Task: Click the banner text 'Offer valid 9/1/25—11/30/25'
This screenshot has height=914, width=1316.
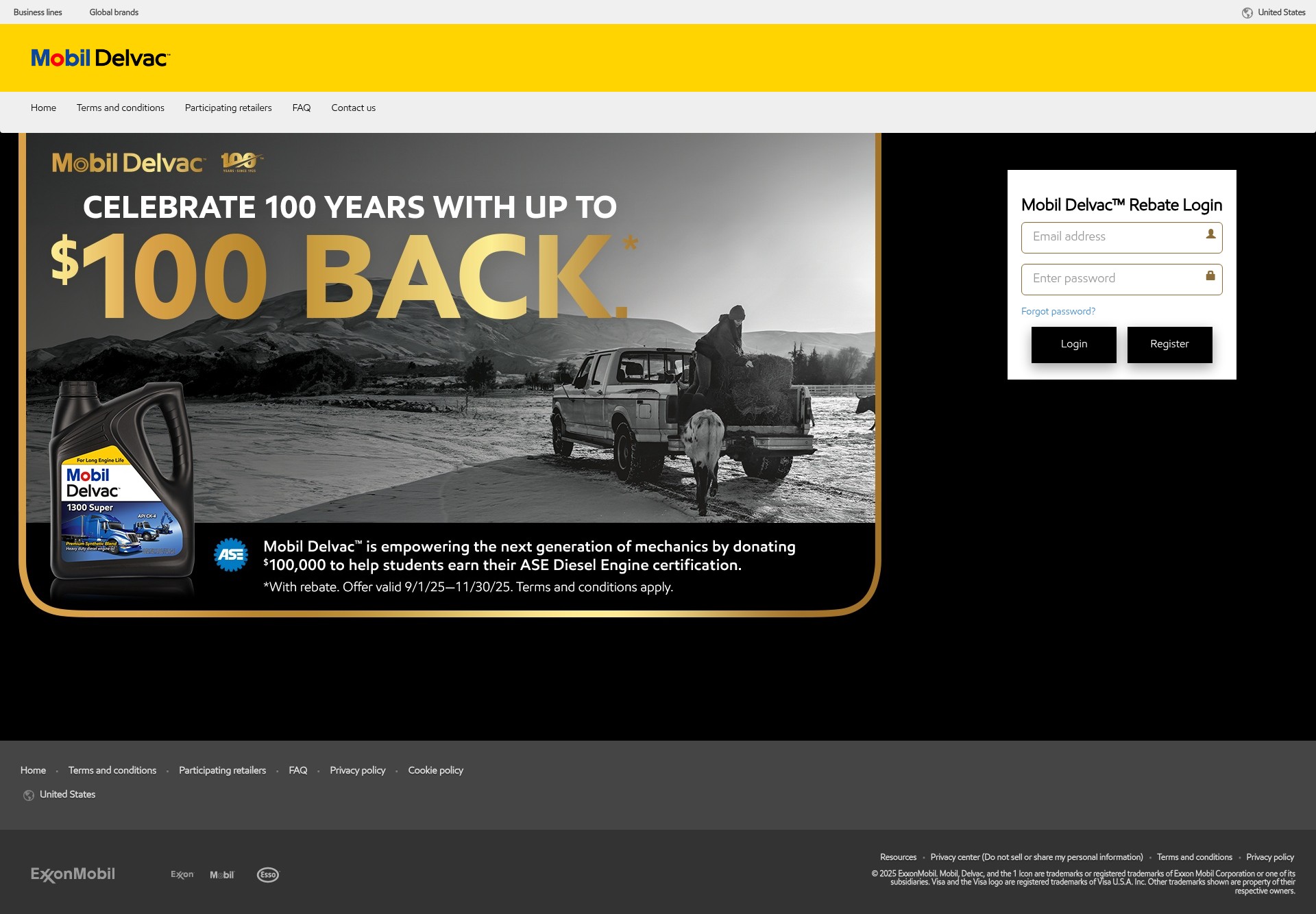Action: (427, 587)
